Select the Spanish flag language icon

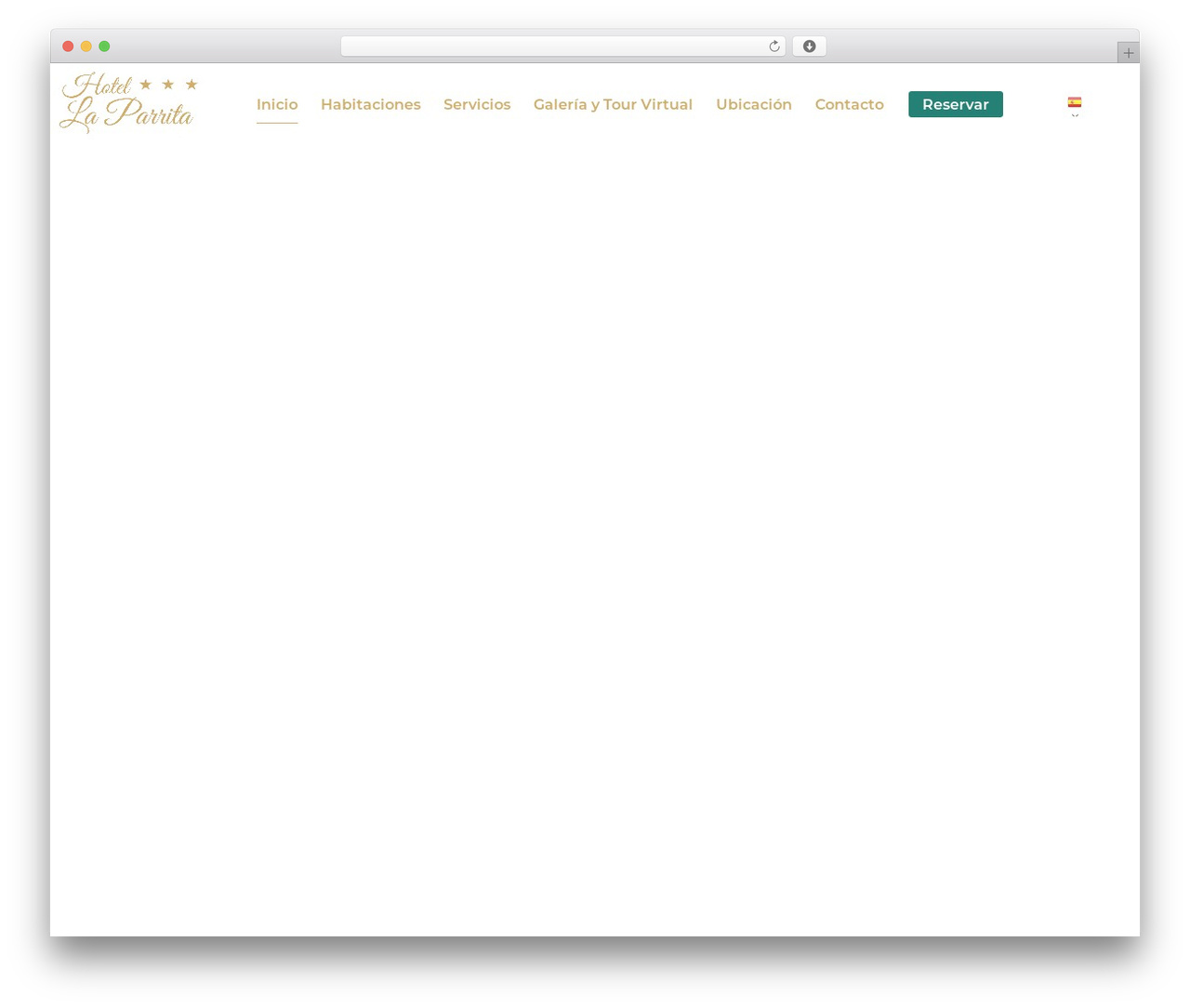click(1075, 102)
